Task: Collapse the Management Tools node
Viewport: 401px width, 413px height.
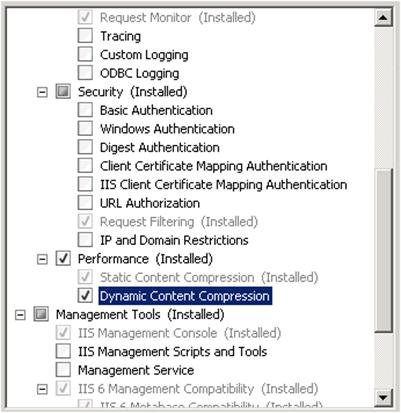Action: (20, 315)
